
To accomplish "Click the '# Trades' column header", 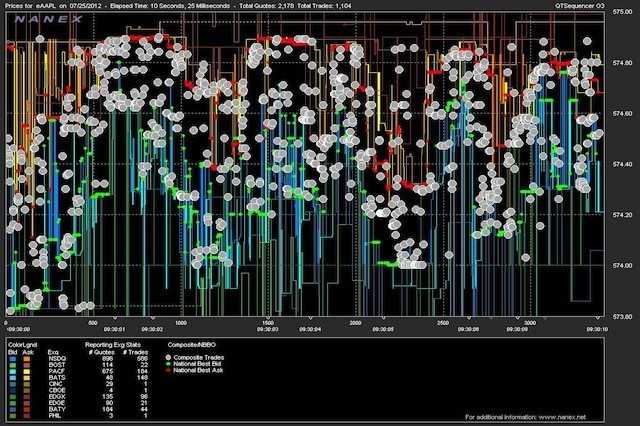I will point(135,353).
